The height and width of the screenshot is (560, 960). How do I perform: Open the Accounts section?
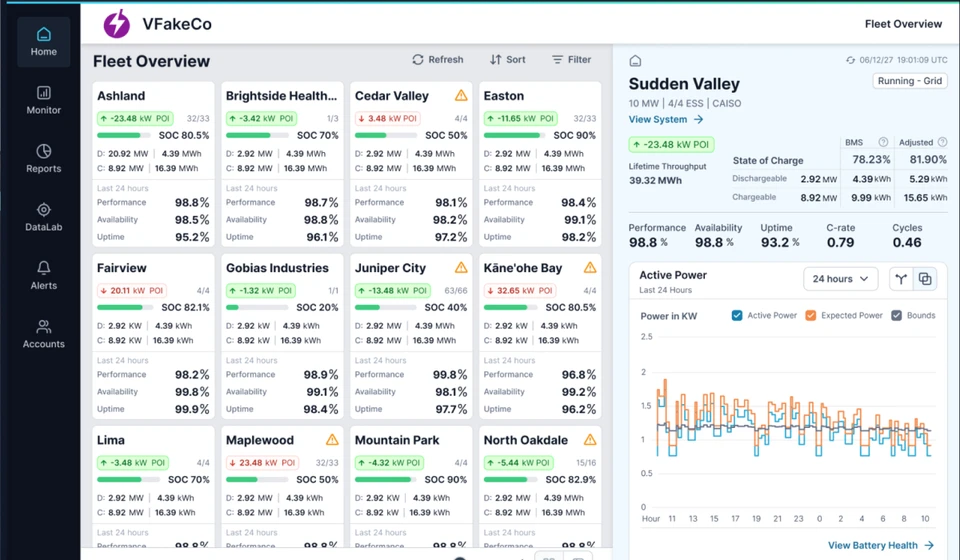click(x=43, y=334)
